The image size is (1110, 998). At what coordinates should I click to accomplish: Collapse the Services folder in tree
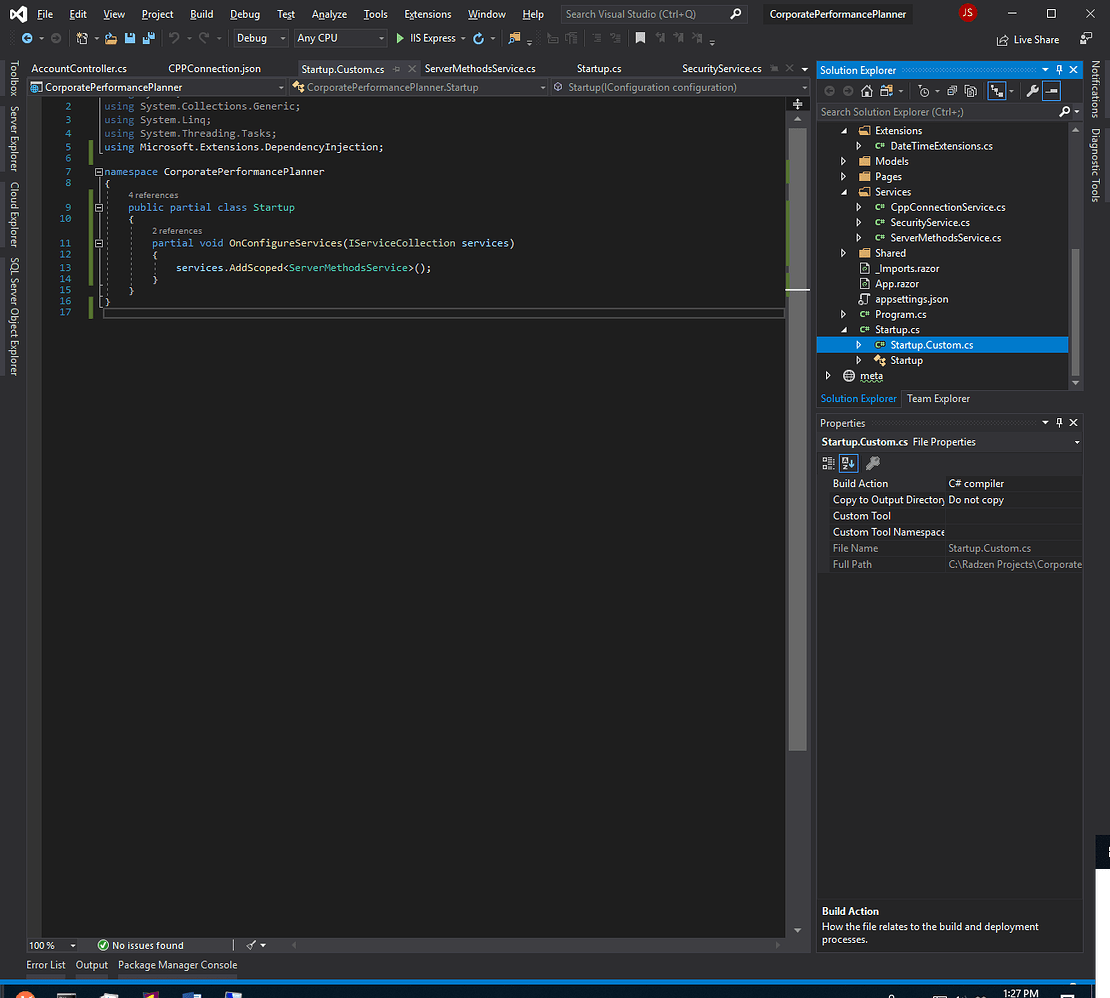click(844, 192)
